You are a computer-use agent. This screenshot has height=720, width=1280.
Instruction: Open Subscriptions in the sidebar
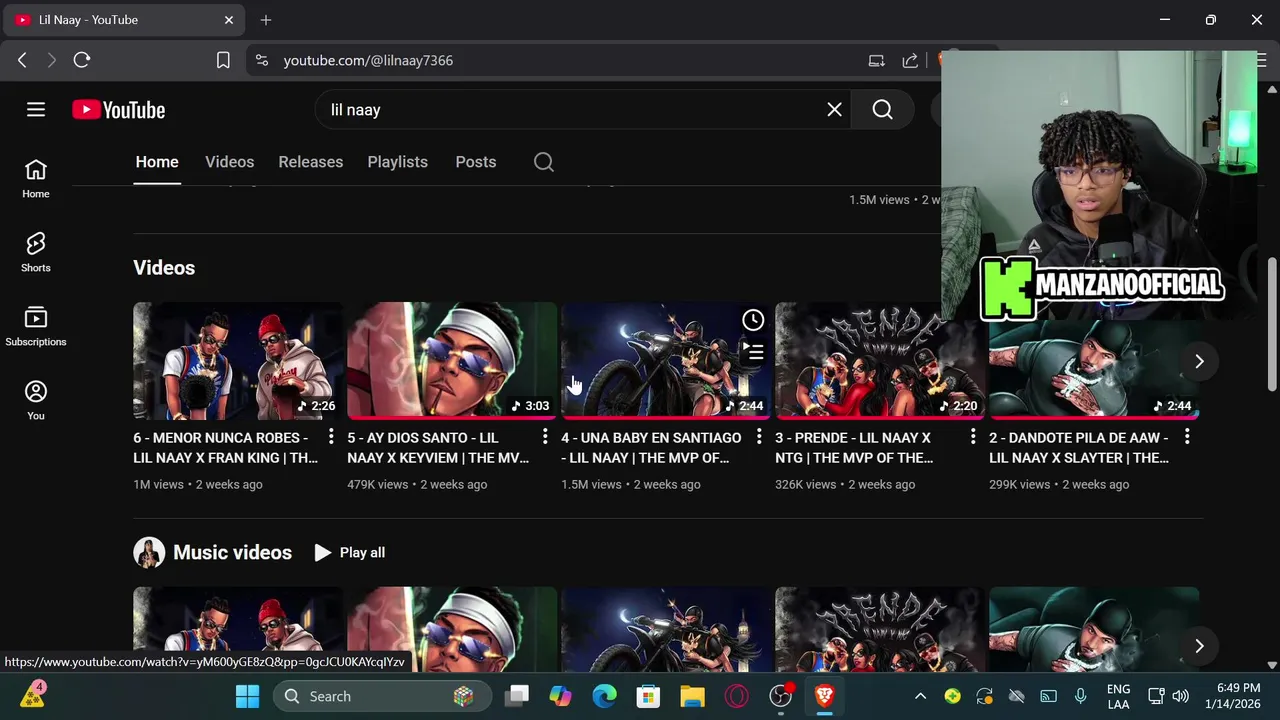(x=36, y=327)
